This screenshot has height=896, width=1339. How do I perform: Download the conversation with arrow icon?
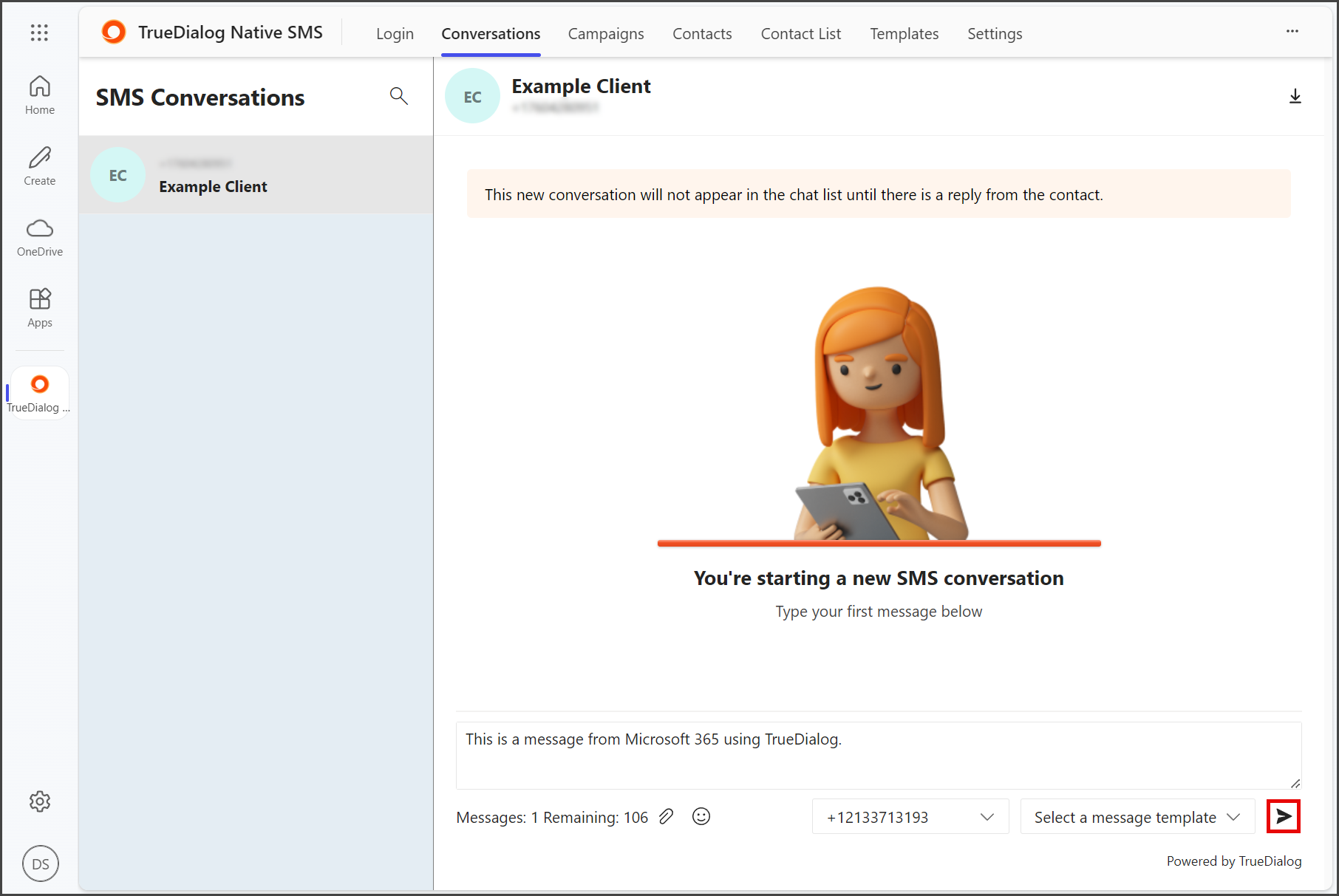[x=1295, y=97]
